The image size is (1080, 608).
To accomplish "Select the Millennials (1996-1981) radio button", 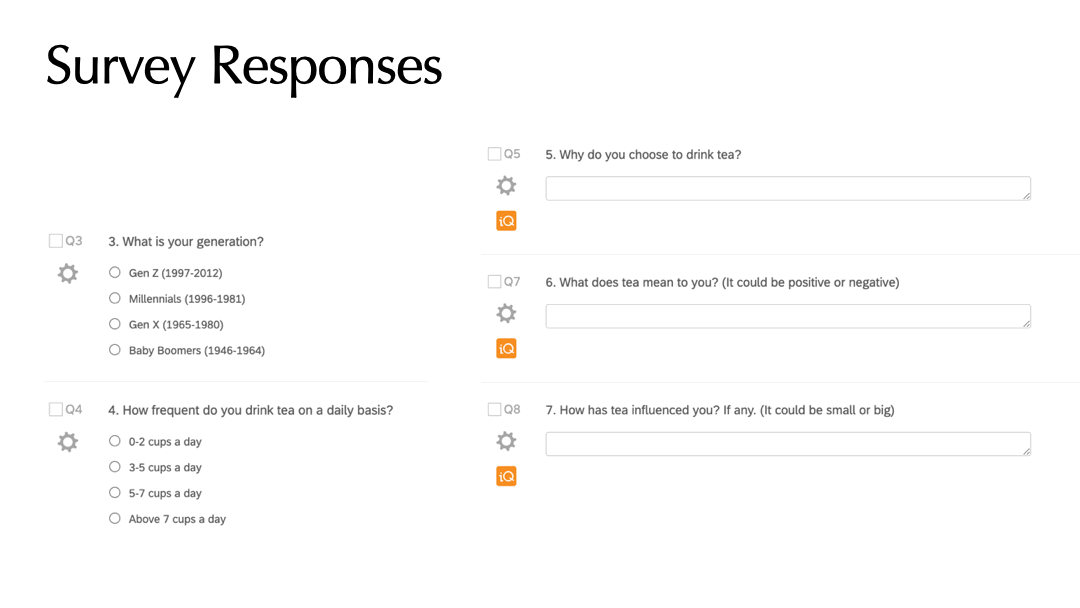I will (114, 298).
